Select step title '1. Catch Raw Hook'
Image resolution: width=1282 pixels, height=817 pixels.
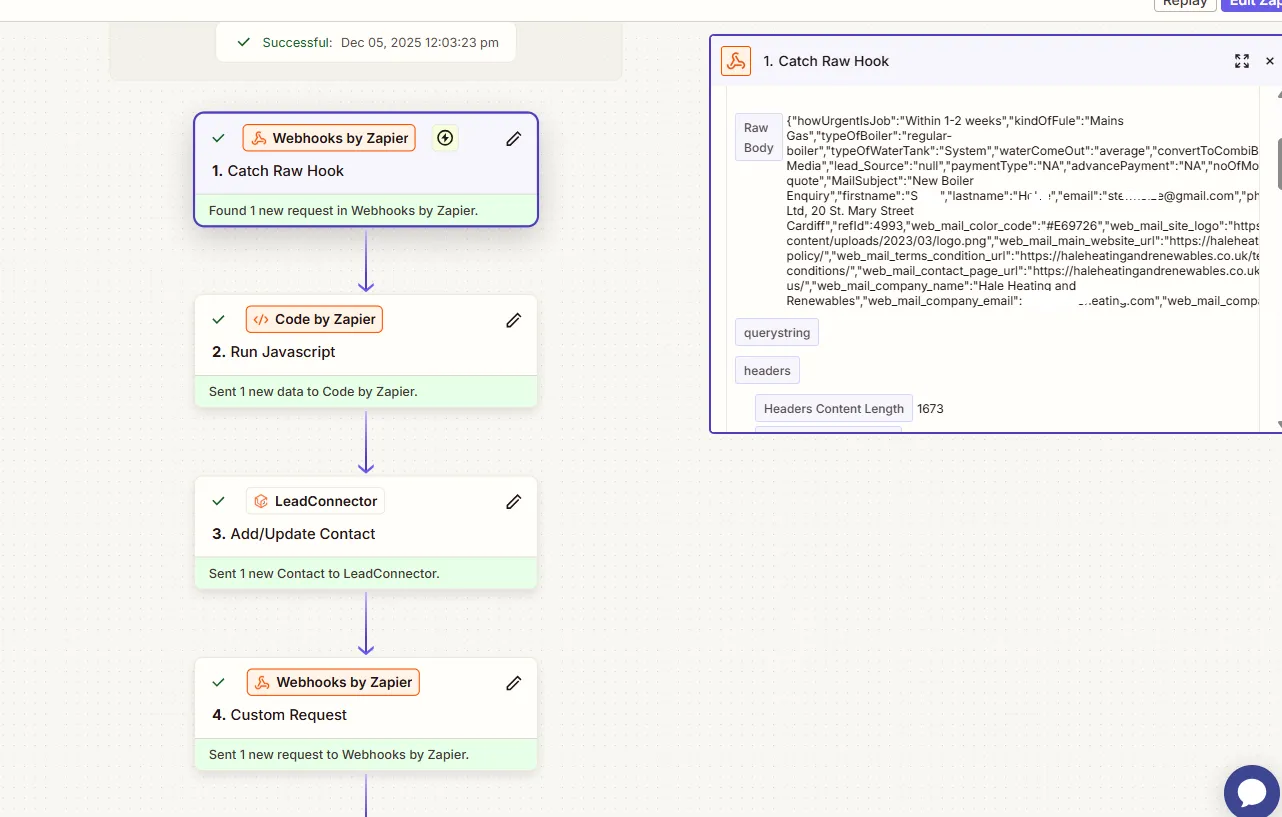[x=278, y=171]
